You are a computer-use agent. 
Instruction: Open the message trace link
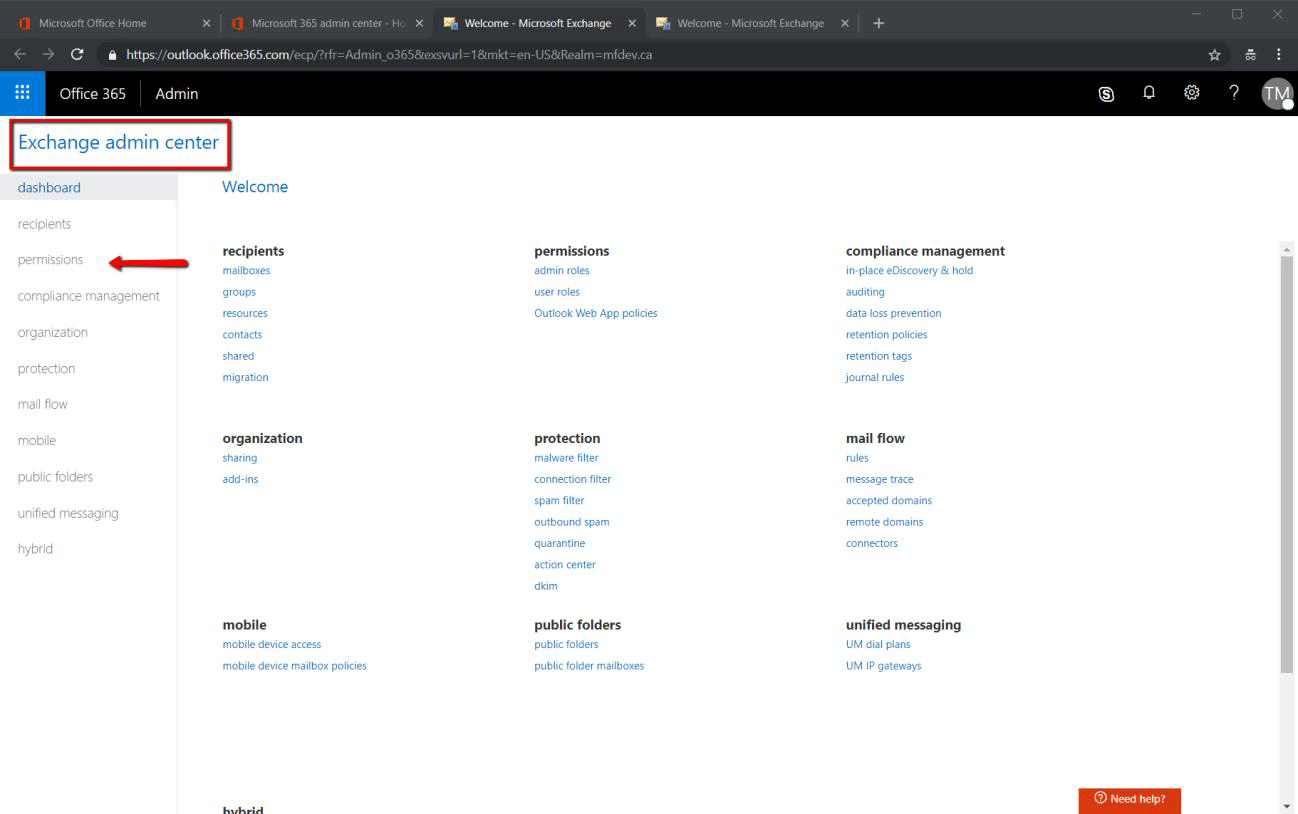pos(879,479)
